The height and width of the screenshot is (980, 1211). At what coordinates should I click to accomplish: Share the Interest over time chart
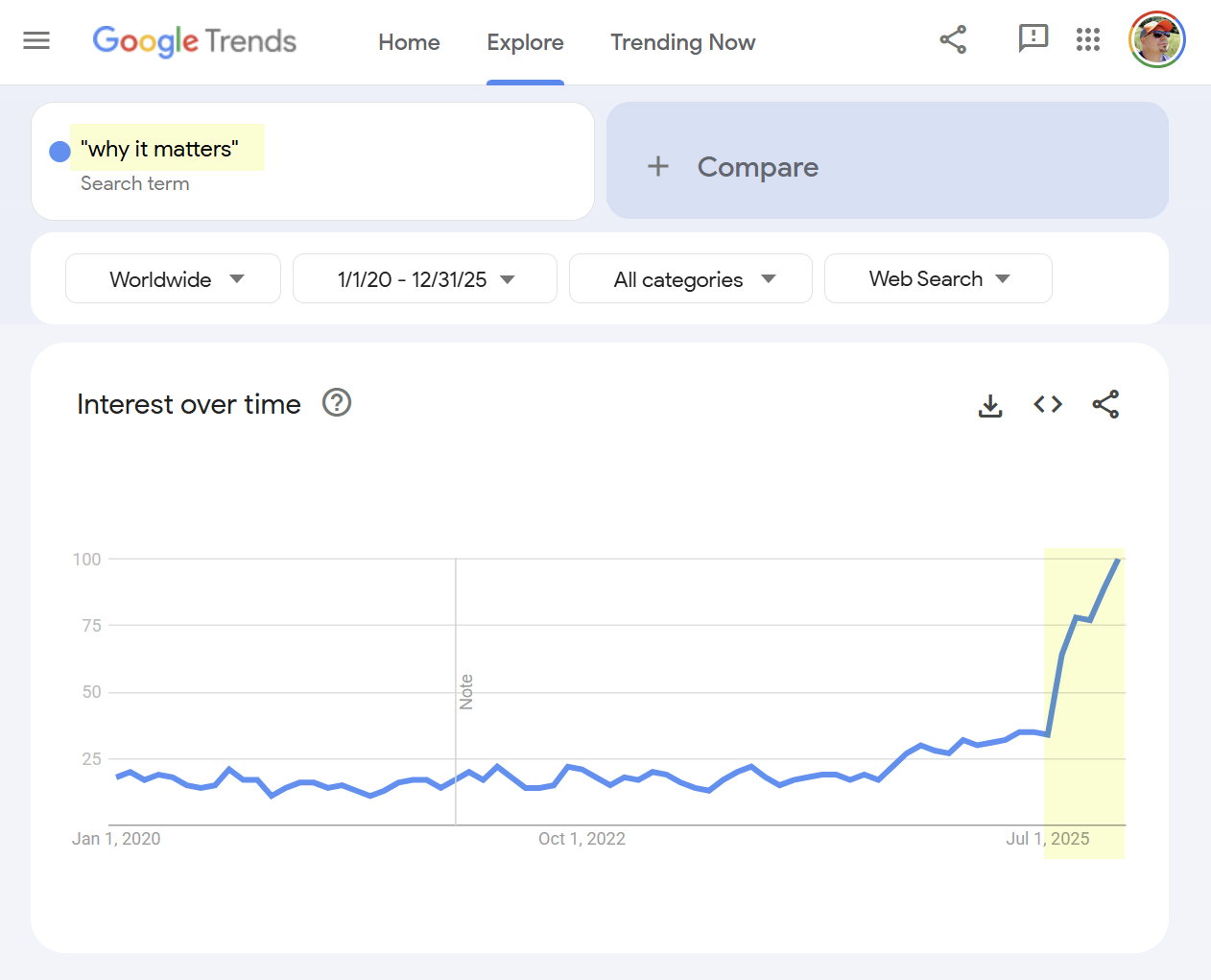tap(1105, 405)
